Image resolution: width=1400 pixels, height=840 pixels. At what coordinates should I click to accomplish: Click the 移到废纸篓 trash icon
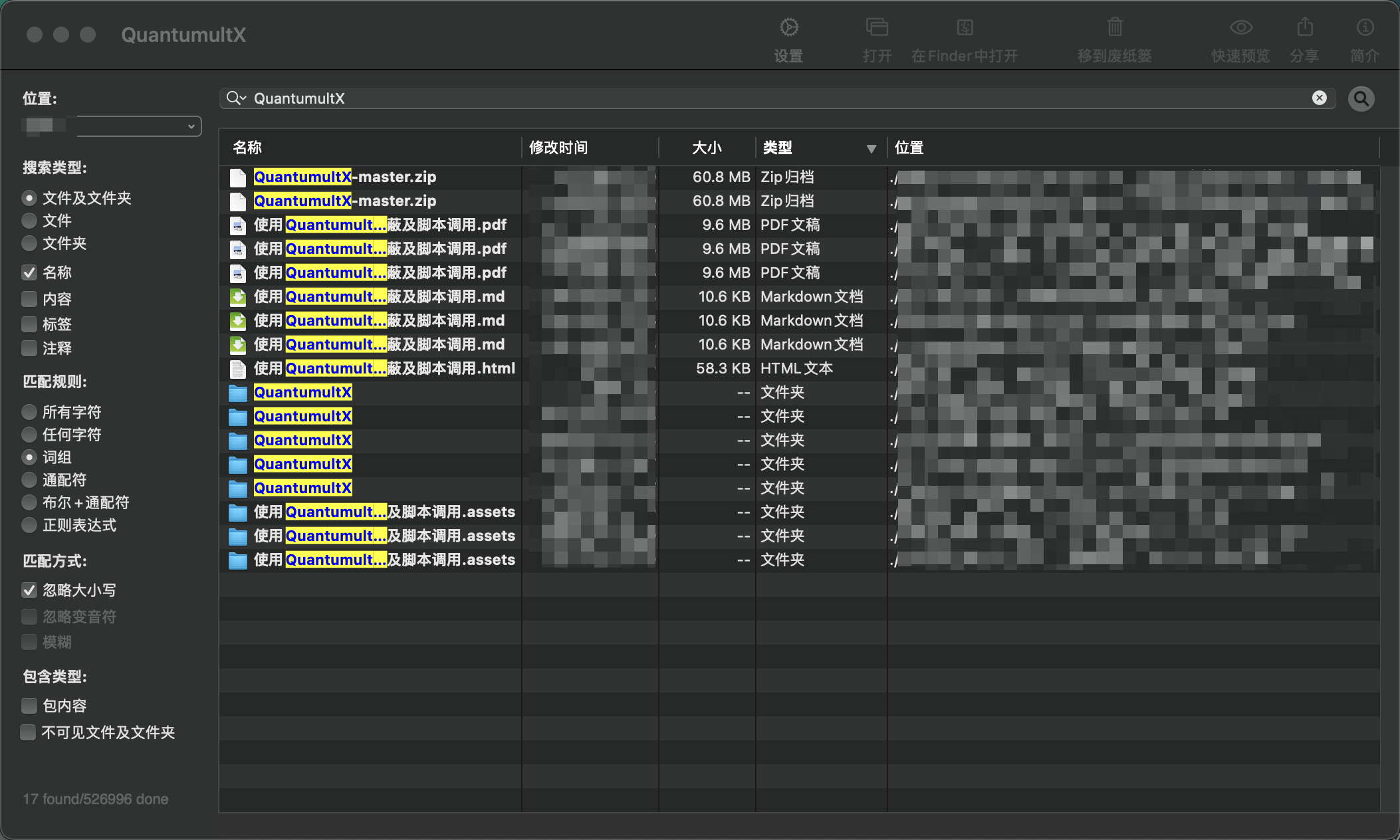(x=1115, y=27)
